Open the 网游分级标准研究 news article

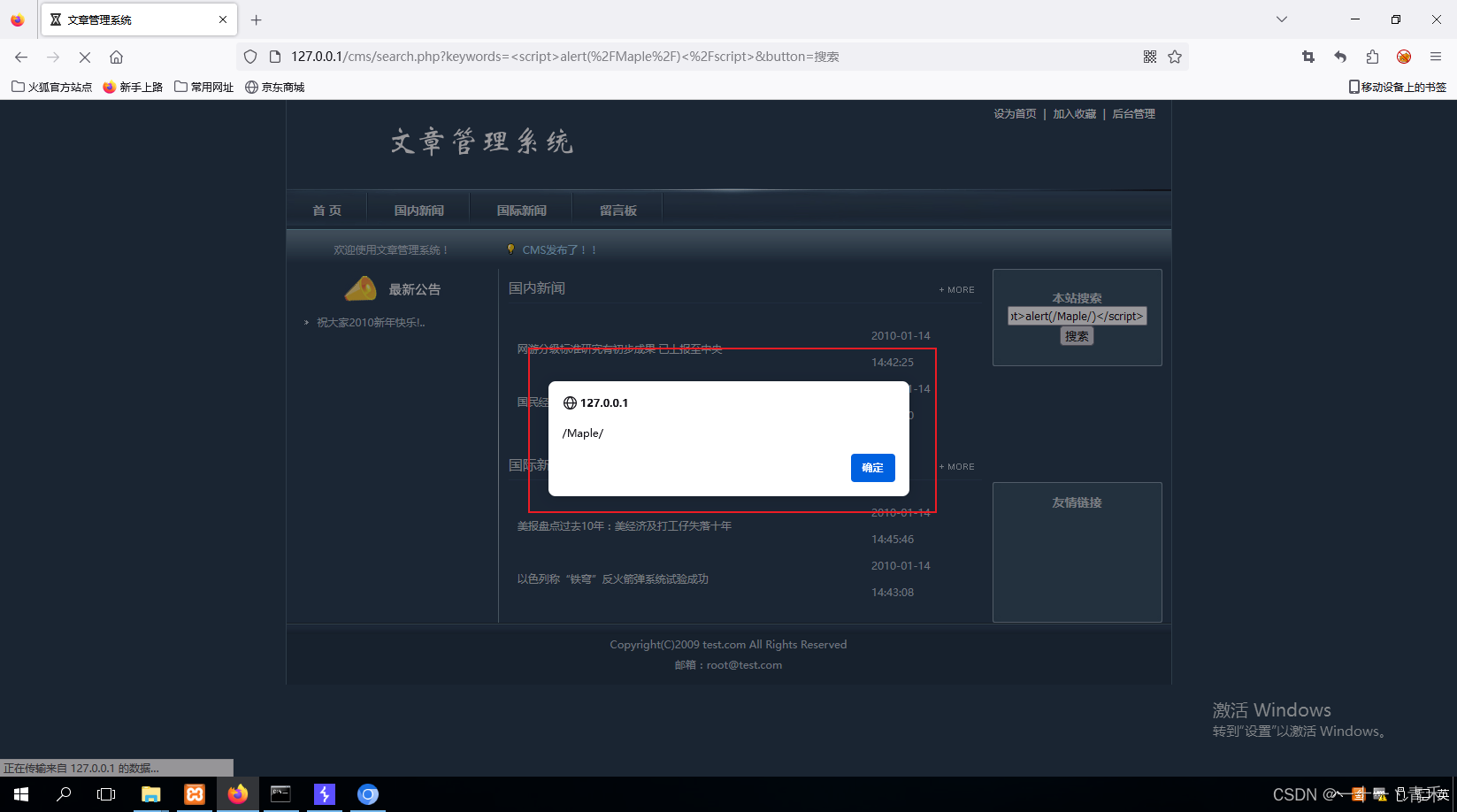619,349
